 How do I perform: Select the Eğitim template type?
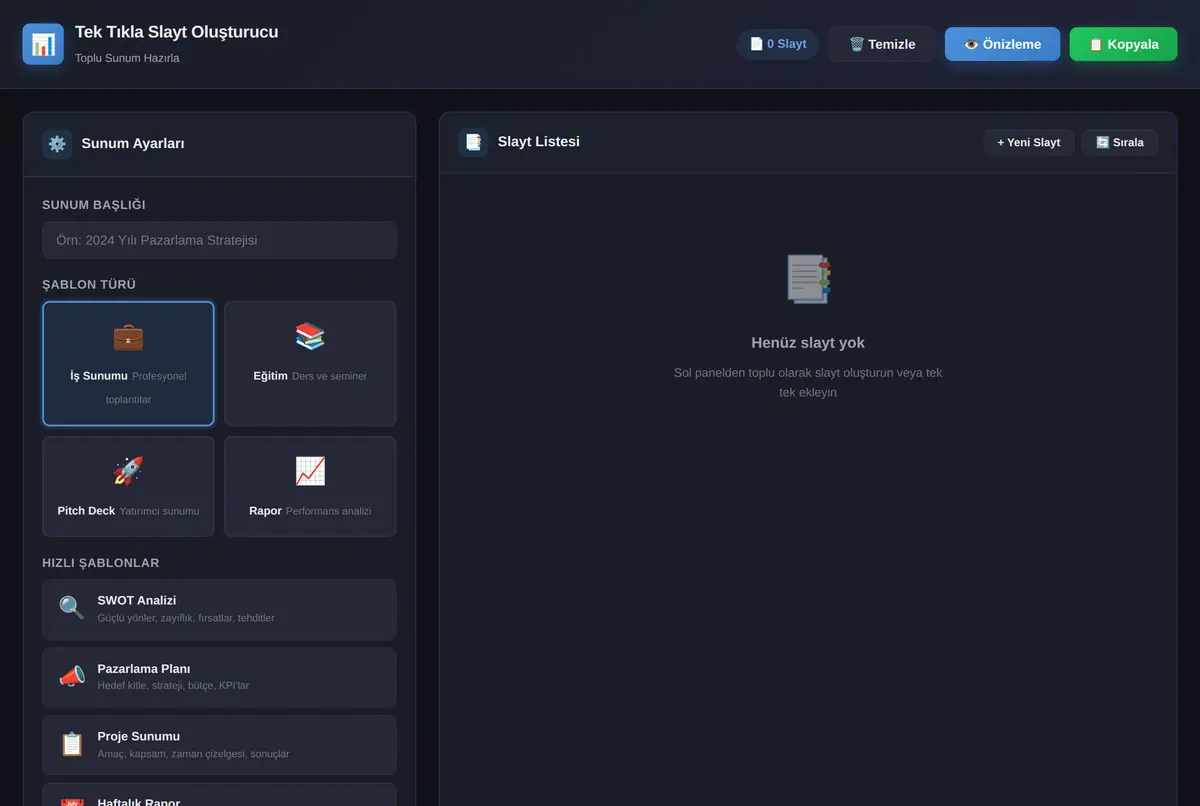pyautogui.click(x=310, y=364)
